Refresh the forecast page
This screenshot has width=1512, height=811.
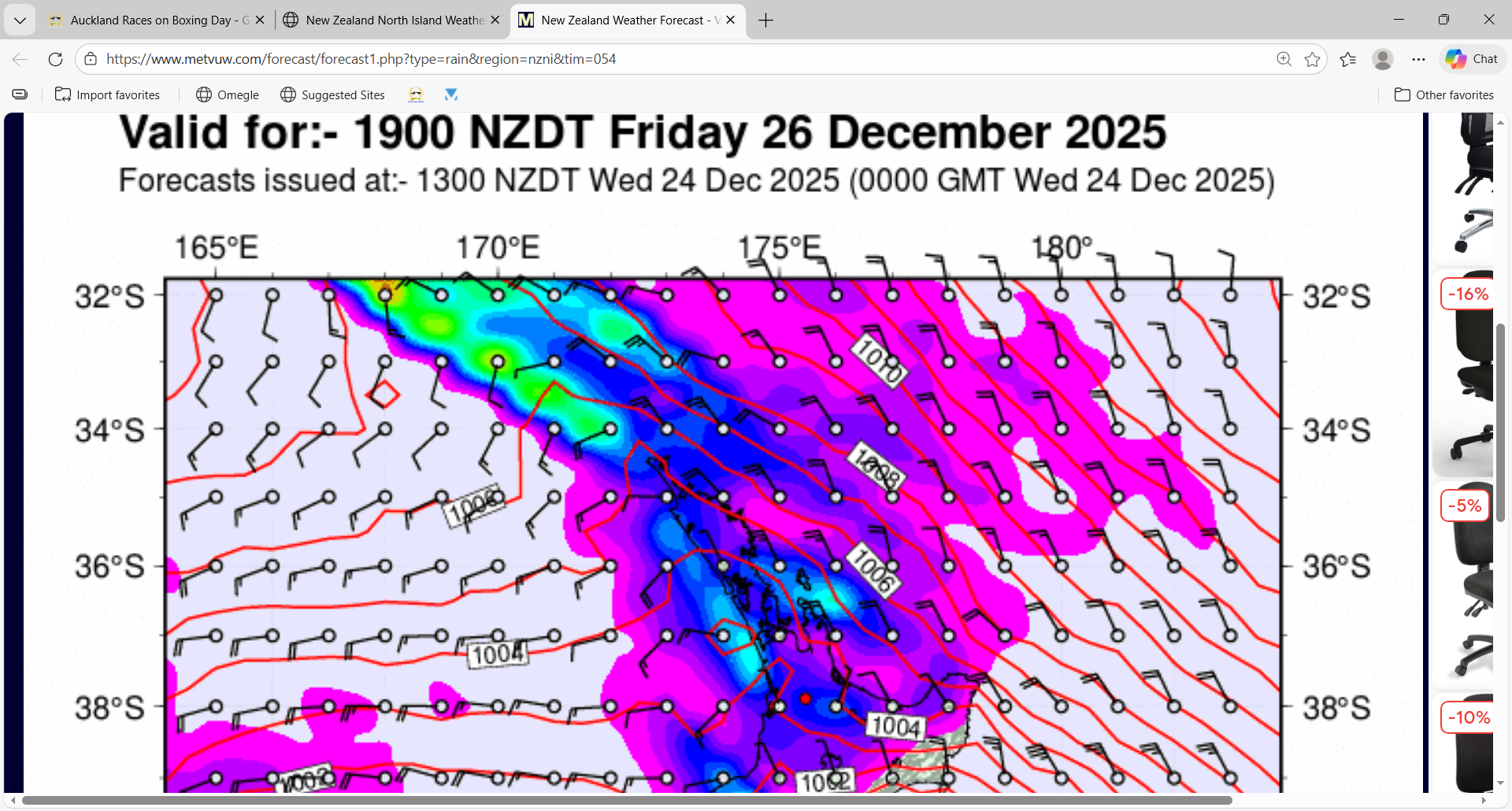pyautogui.click(x=55, y=59)
